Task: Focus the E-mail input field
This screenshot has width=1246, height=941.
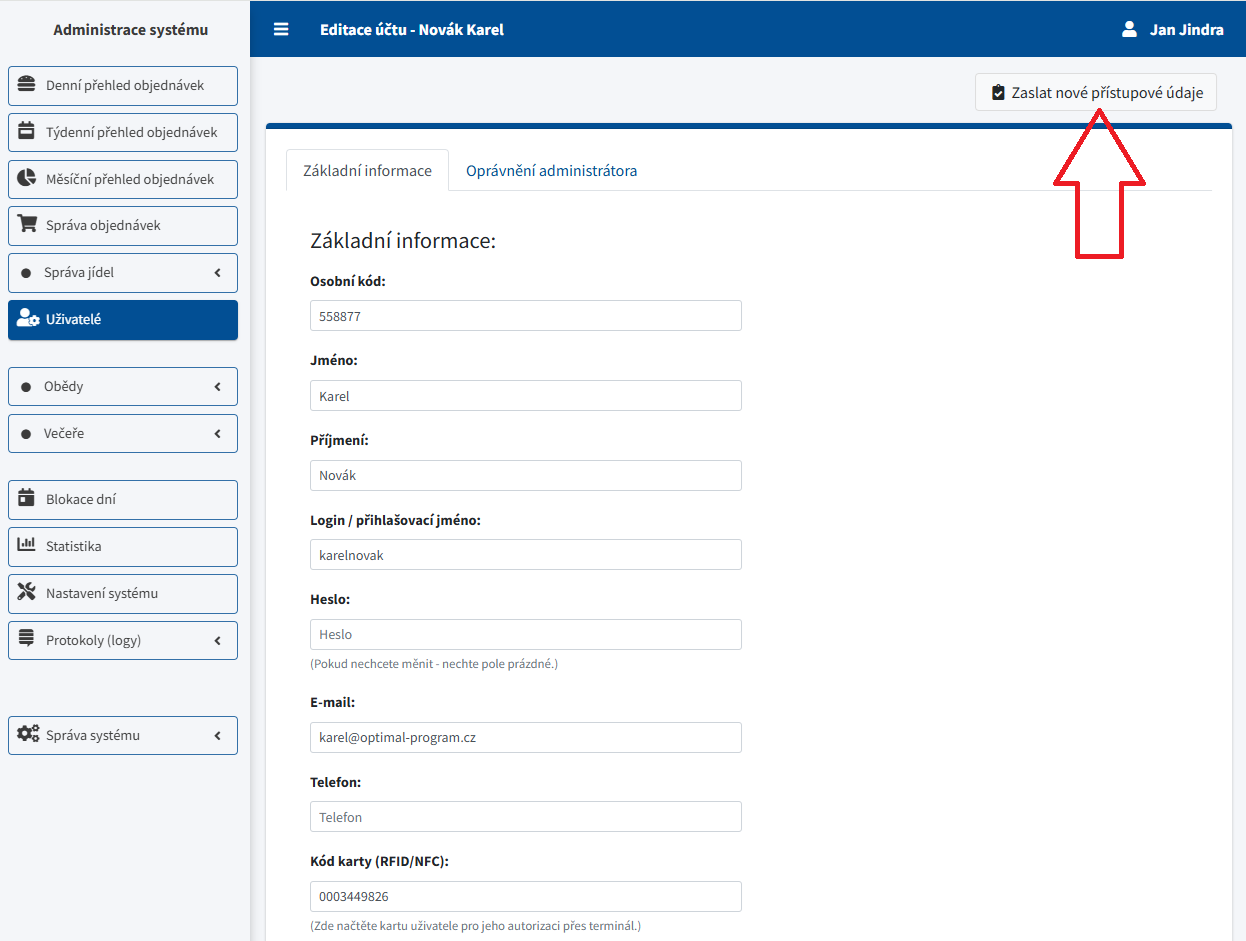Action: coord(525,737)
